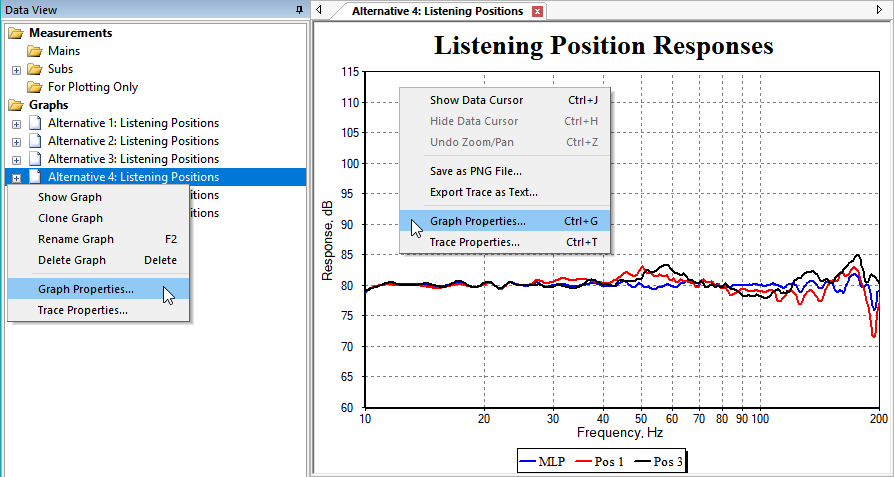Click the Alternative 1 graph document icon

(x=35, y=123)
